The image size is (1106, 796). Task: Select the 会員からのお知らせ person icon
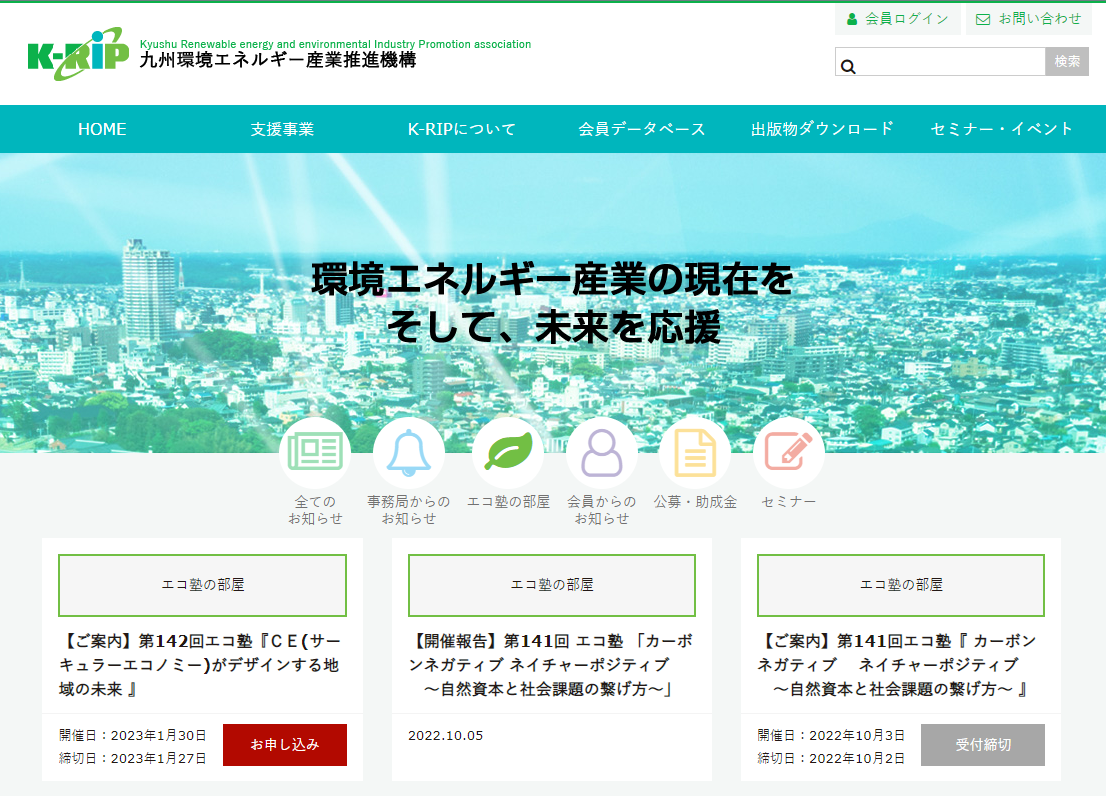point(602,452)
